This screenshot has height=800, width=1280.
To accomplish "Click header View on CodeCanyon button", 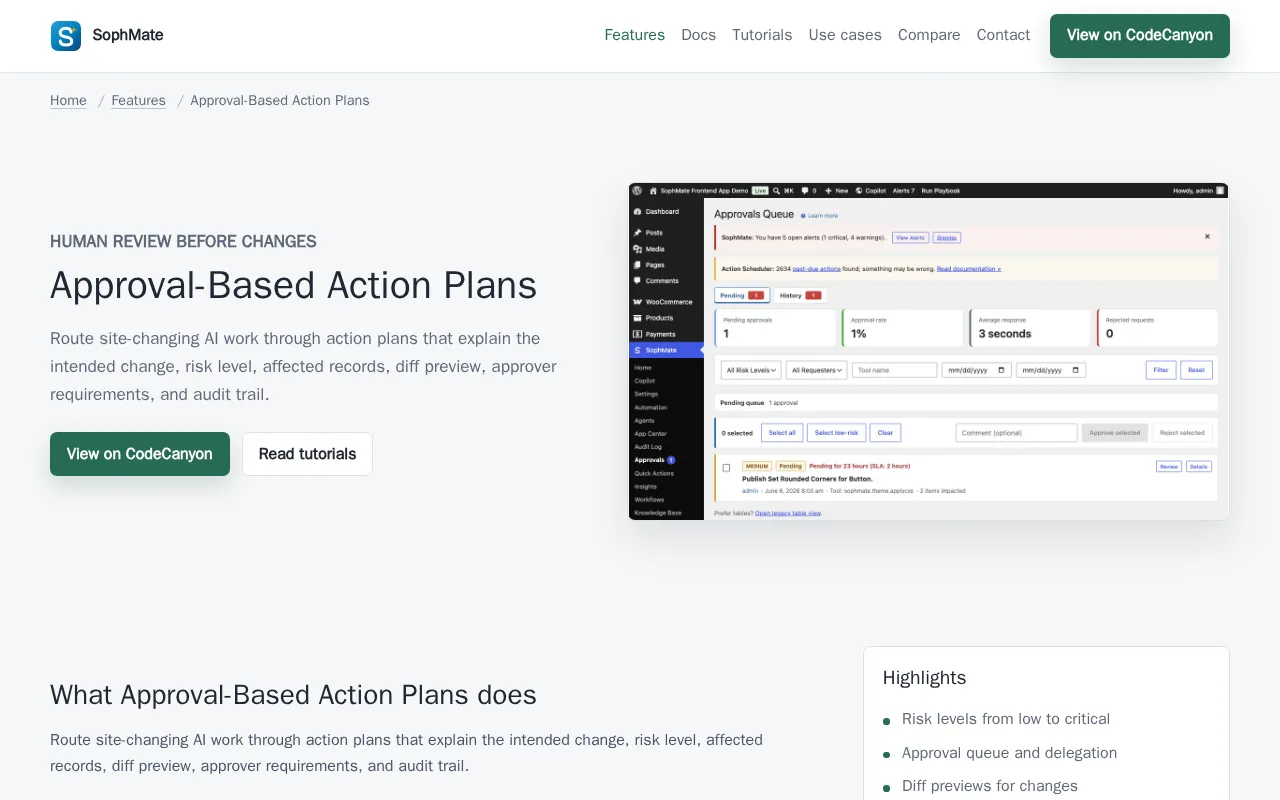I will click(x=1140, y=36).
